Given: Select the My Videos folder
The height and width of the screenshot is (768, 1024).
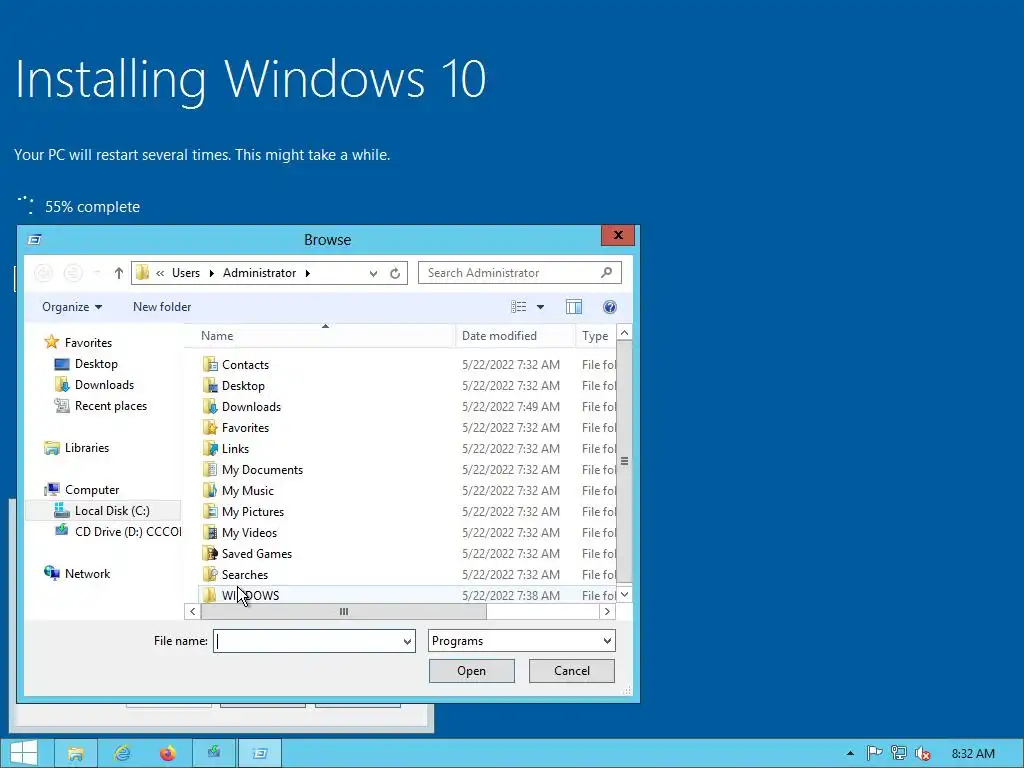Looking at the screenshot, I should click(249, 532).
